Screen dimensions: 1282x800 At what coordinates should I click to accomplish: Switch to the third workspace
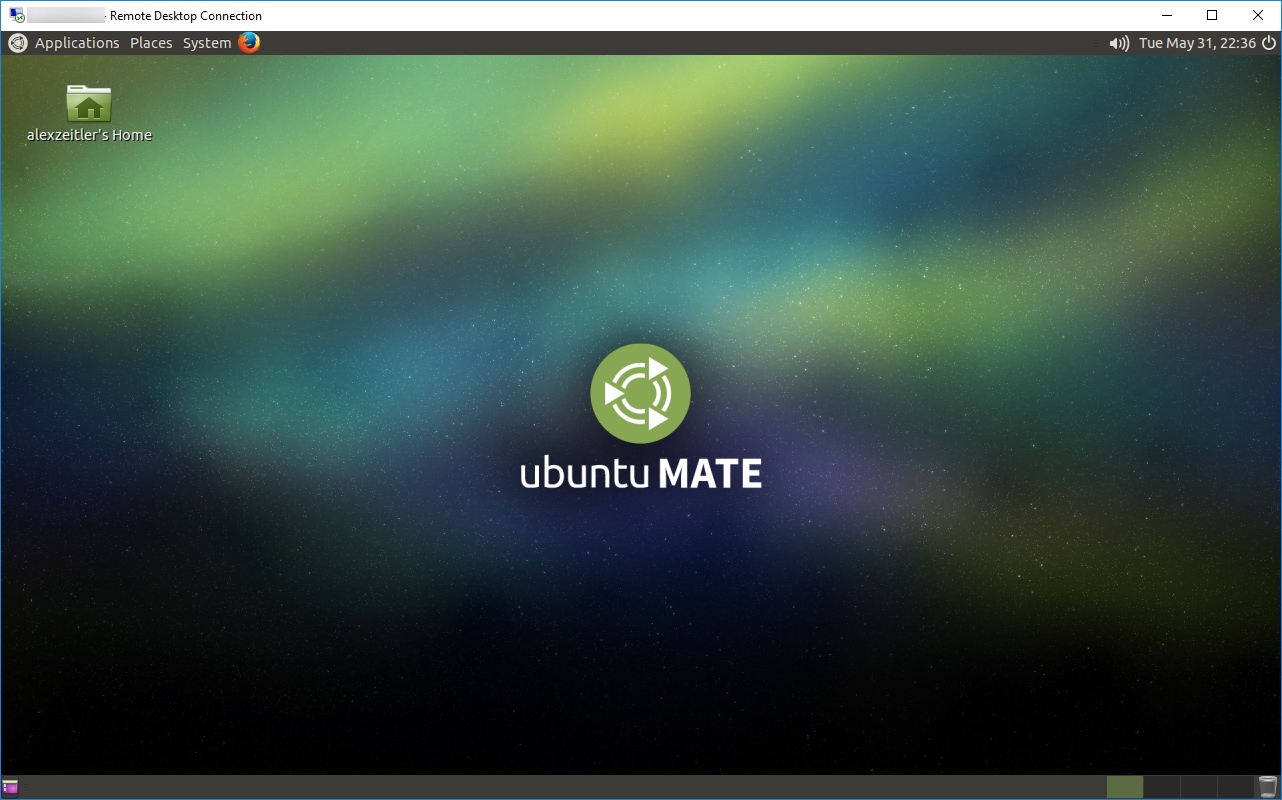[1198, 787]
